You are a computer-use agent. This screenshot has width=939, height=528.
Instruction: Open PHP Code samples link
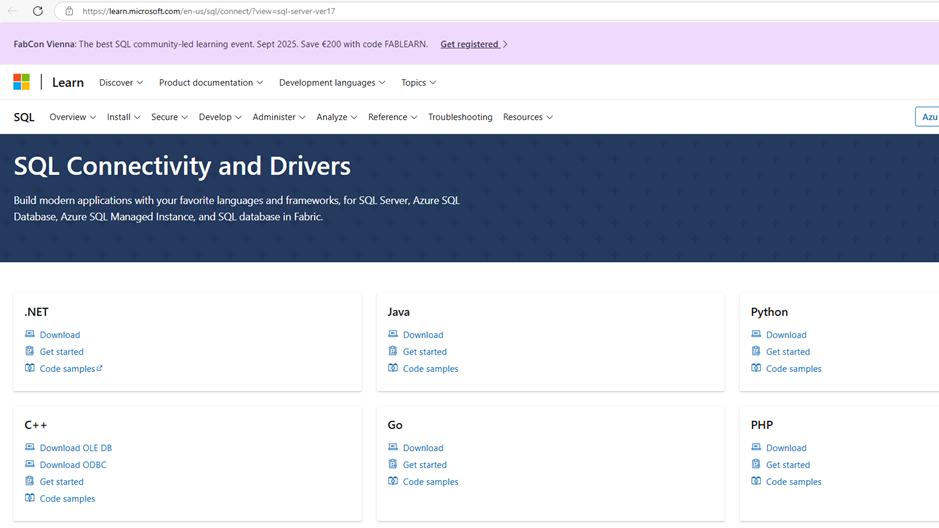click(x=793, y=481)
